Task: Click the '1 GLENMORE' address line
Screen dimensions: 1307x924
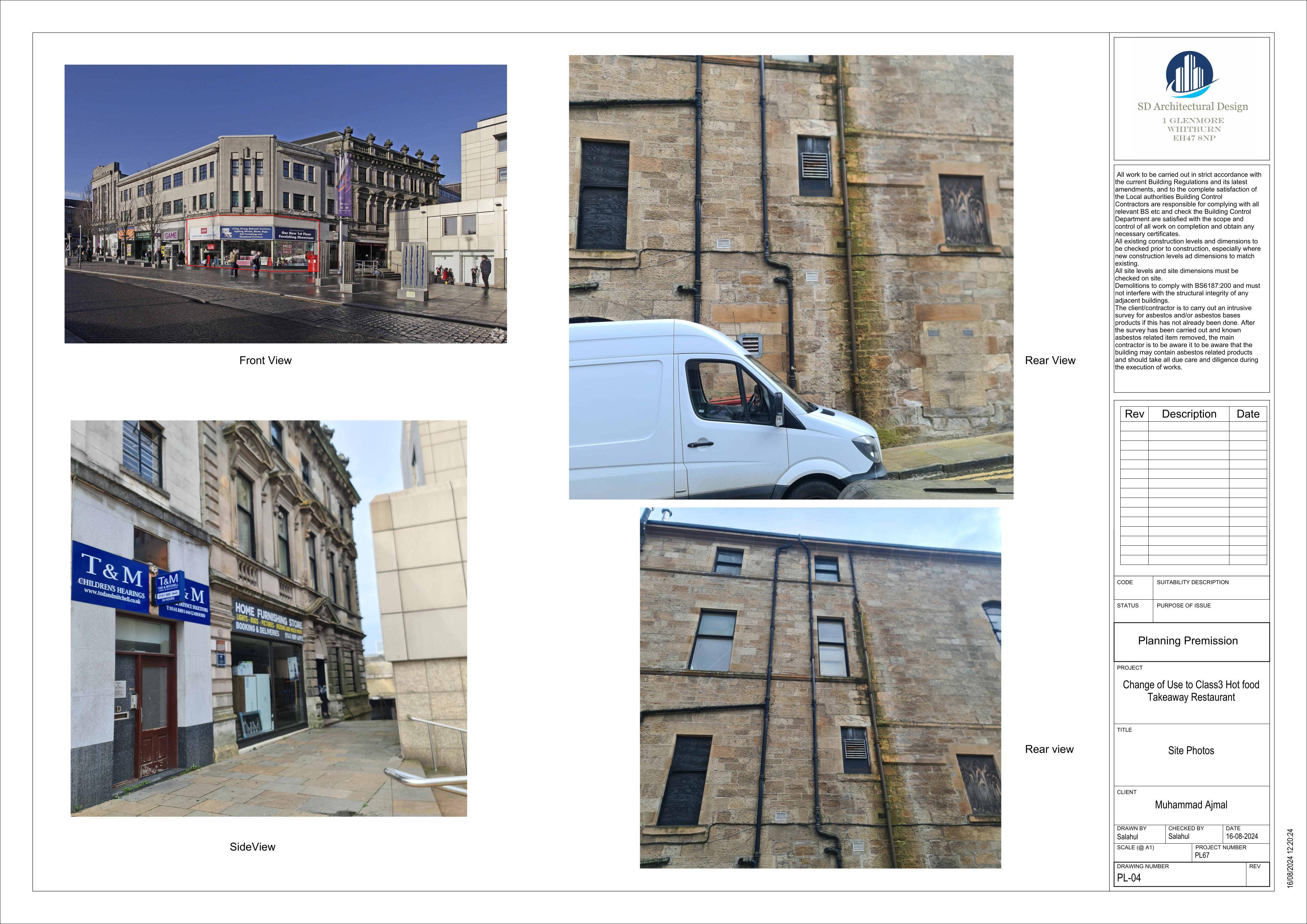Action: (1193, 121)
